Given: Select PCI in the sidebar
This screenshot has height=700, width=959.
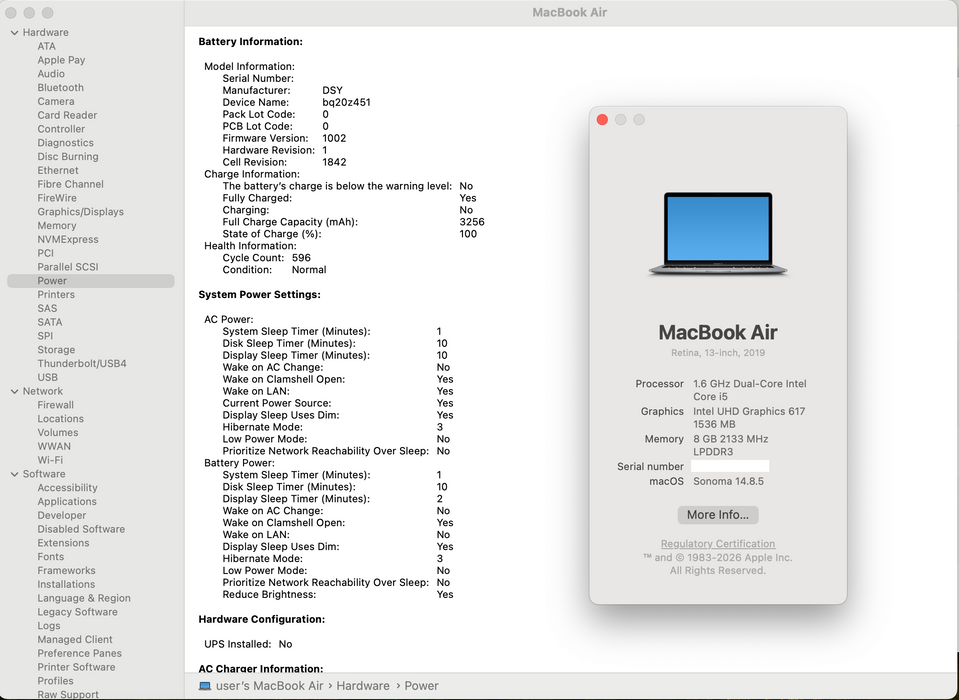Looking at the screenshot, I should [45, 253].
